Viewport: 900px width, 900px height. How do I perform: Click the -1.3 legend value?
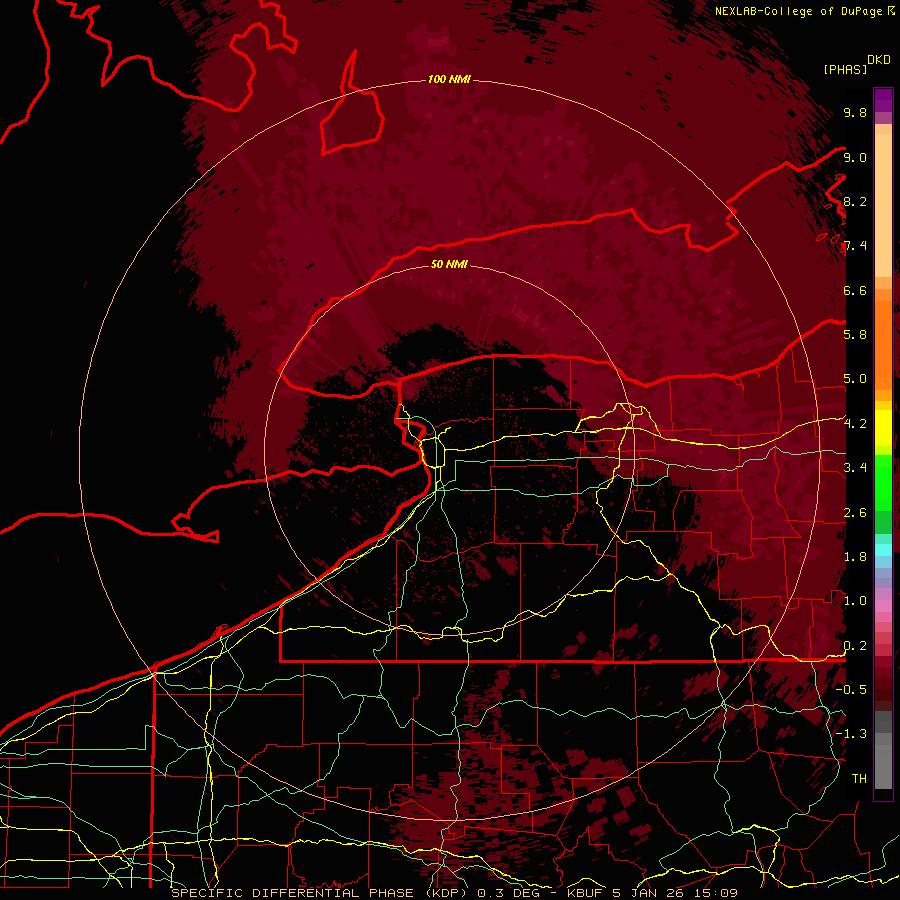coord(851,734)
